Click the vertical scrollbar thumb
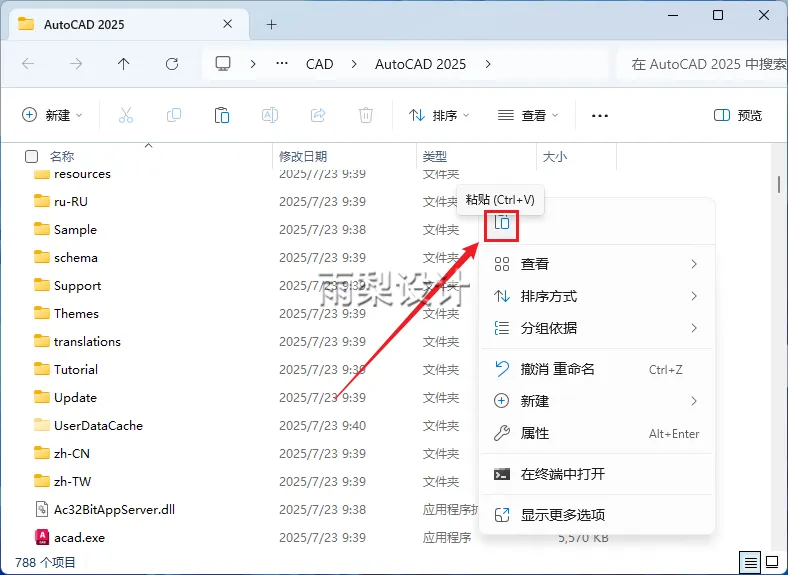Image resolution: width=788 pixels, height=575 pixels. coord(778,184)
